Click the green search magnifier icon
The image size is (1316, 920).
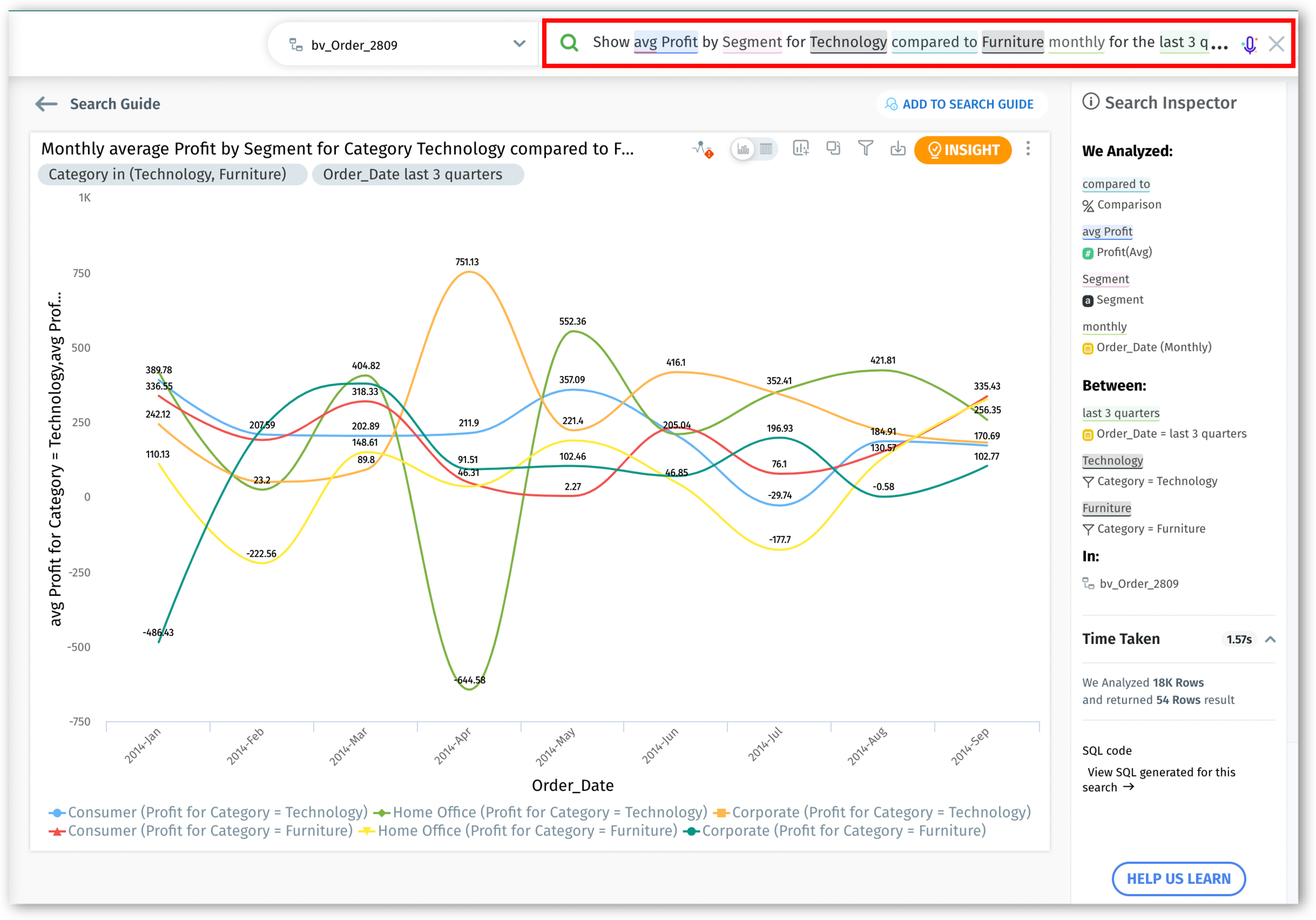pos(569,42)
